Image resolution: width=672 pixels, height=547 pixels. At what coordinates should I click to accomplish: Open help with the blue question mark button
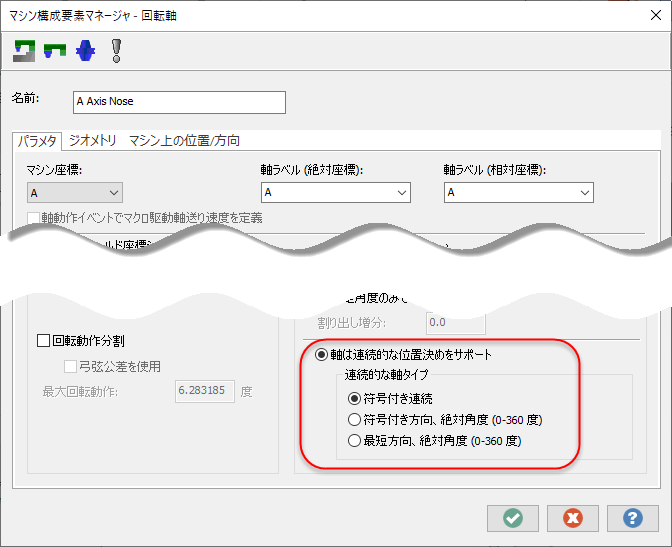coord(633,518)
